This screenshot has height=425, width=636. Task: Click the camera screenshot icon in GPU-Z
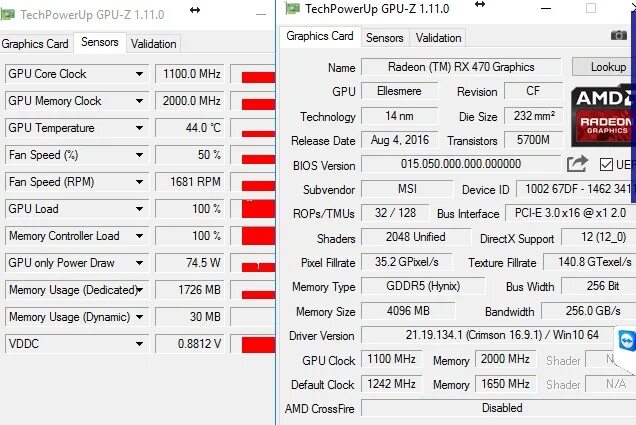pyautogui.click(x=619, y=36)
